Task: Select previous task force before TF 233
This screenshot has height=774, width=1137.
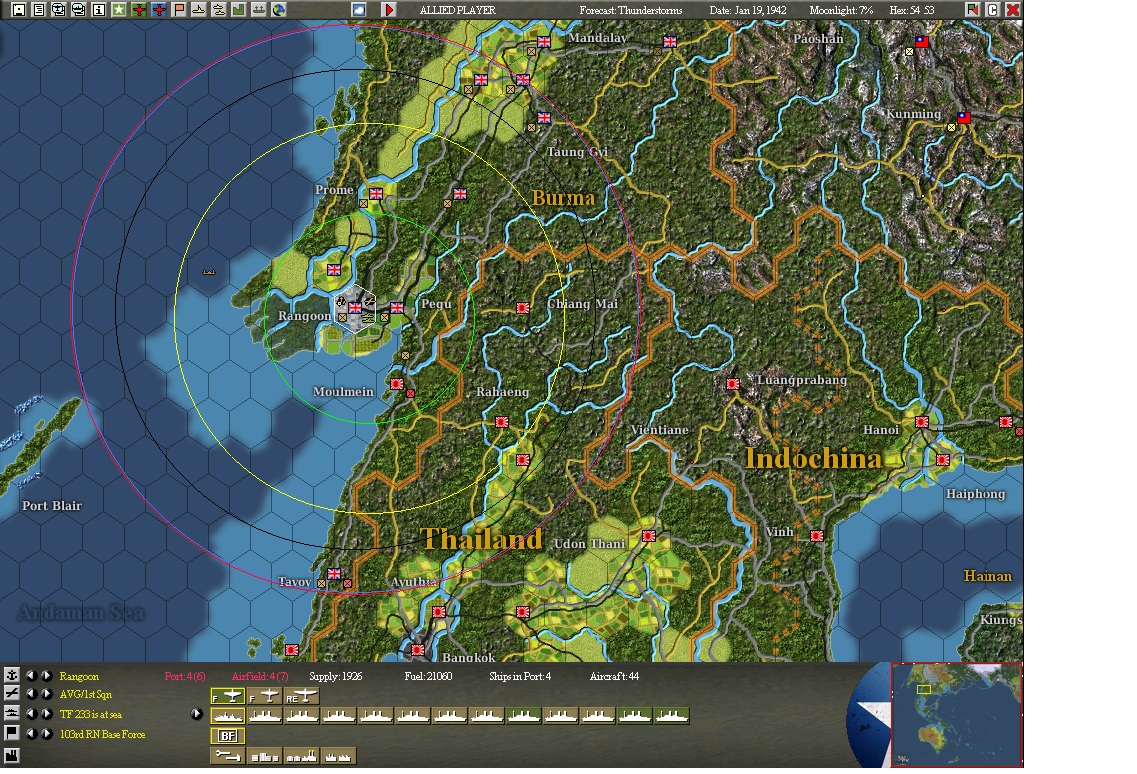Action: coord(30,714)
